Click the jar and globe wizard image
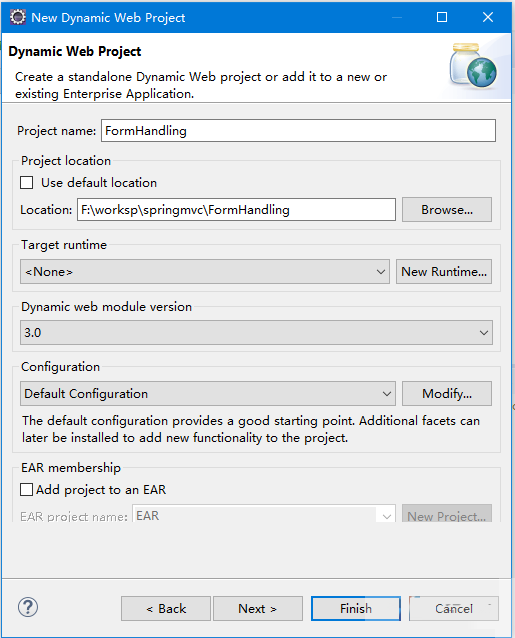The image size is (515, 638). pyautogui.click(x=473, y=66)
